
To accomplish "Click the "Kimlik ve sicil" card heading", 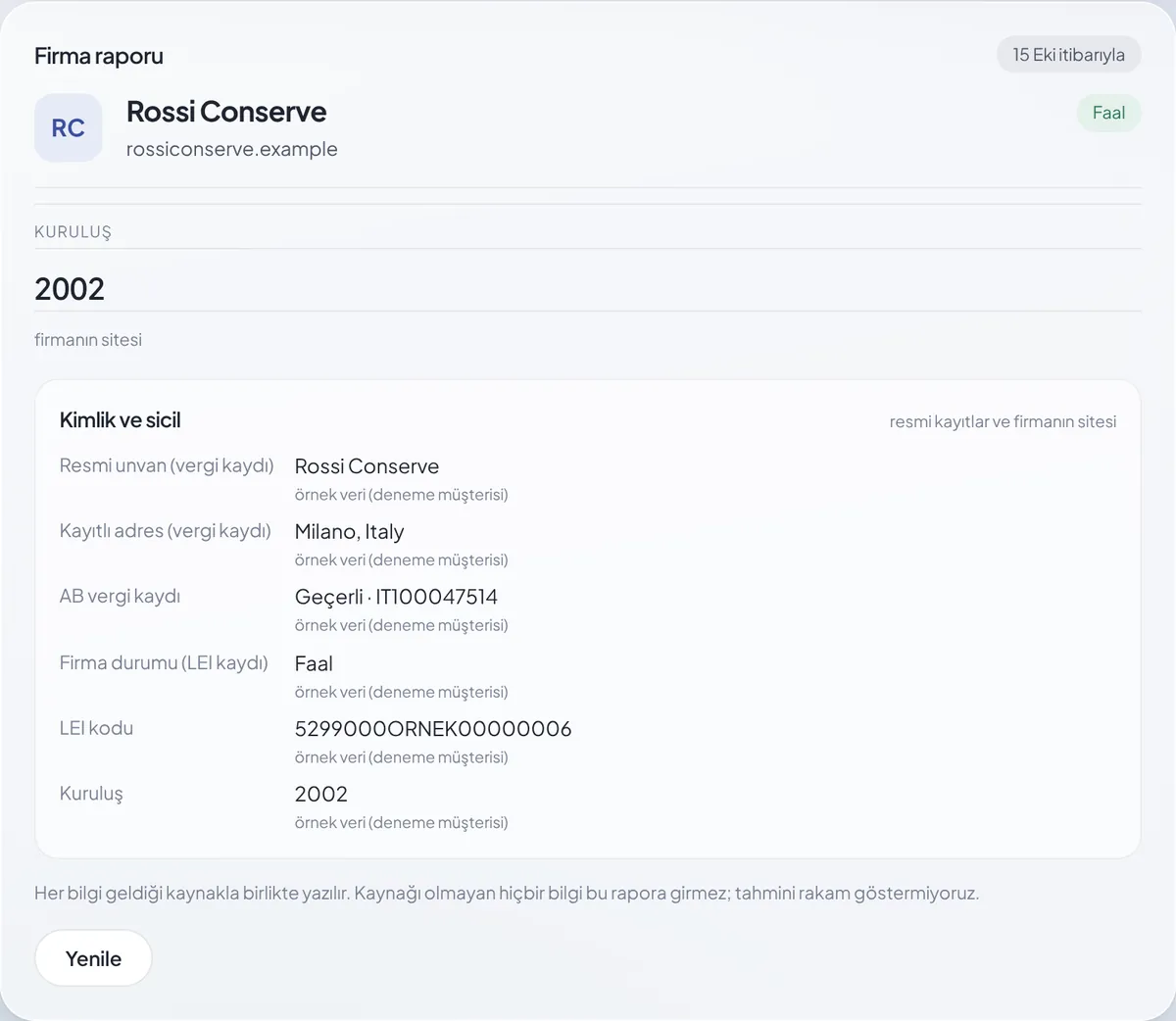I will (x=121, y=420).
